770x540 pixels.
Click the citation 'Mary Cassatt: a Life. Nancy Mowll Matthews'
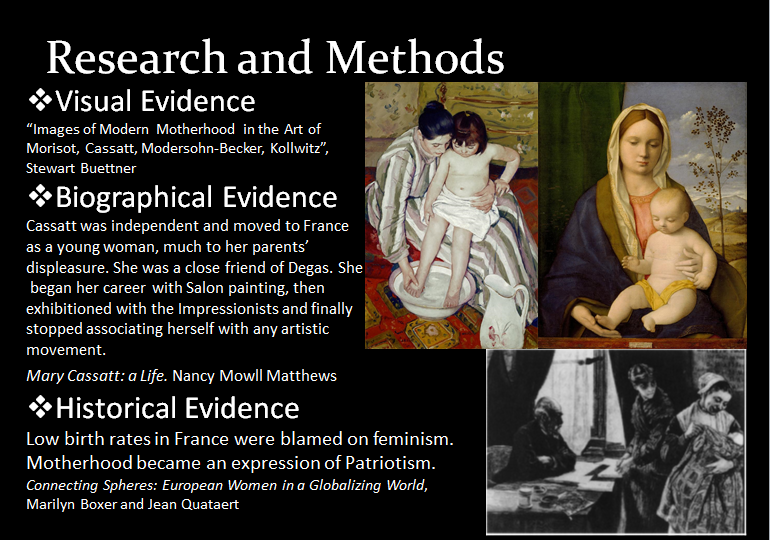(181, 376)
